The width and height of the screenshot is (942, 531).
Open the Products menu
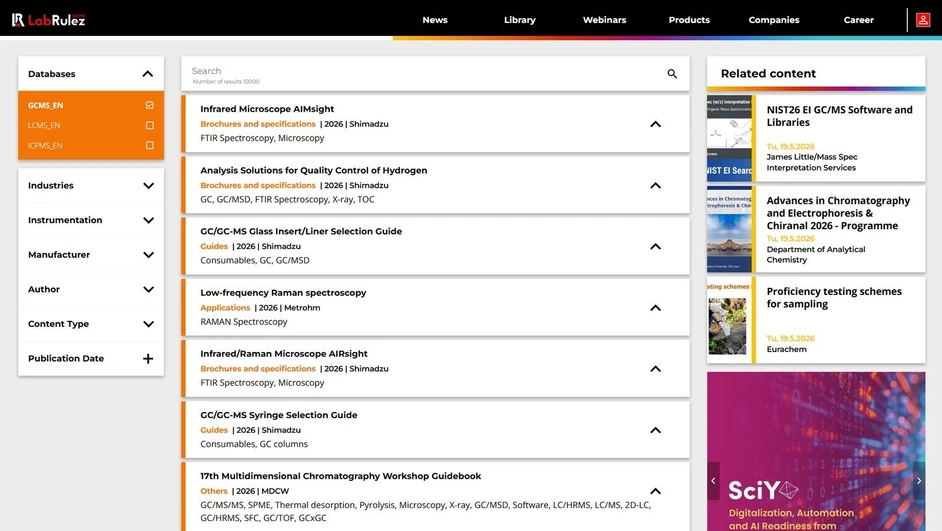tap(689, 20)
